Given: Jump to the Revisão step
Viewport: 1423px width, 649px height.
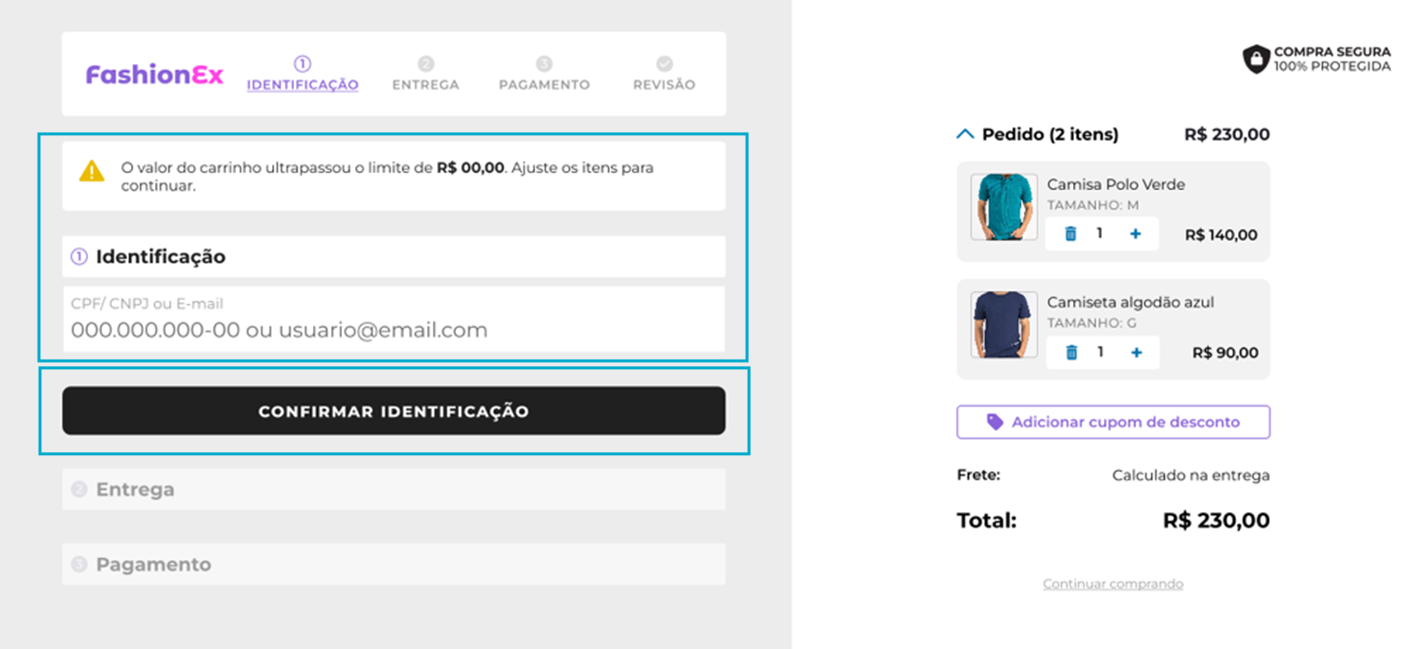Looking at the screenshot, I should (x=664, y=74).
